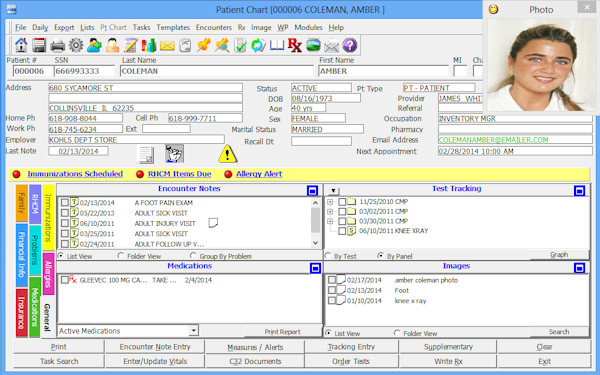Image resolution: width=600 pixels, height=375 pixels.
Task: Click the clipboard with arrow icon
Action: click(x=185, y=46)
